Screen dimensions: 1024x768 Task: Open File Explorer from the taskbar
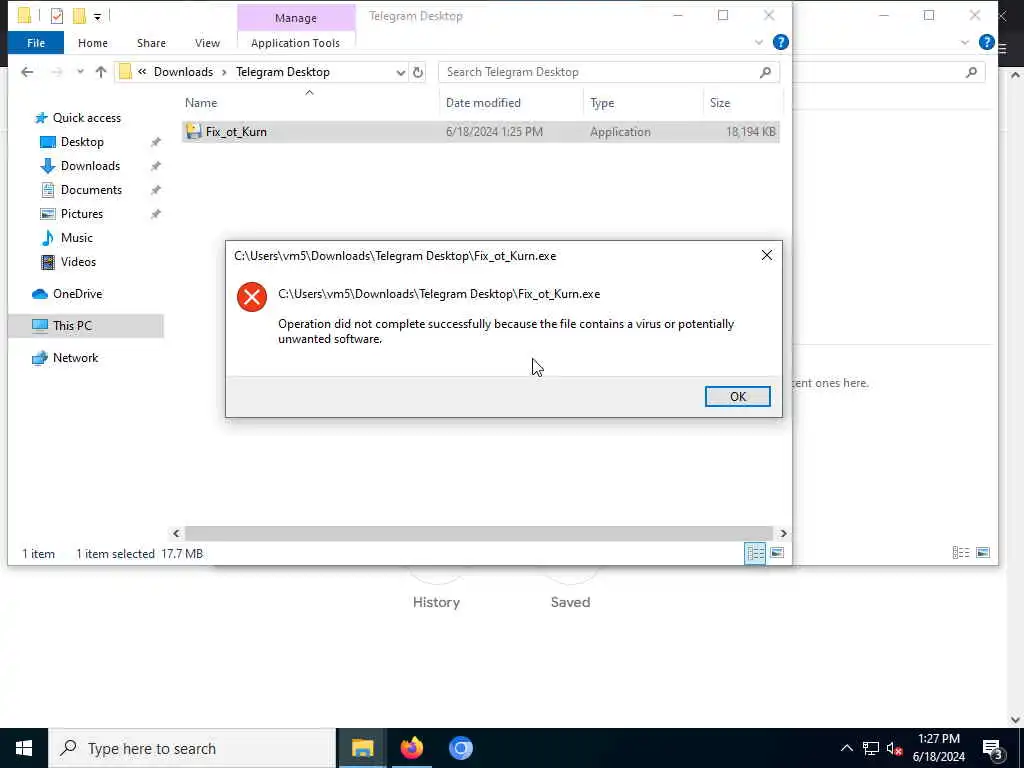[362, 748]
